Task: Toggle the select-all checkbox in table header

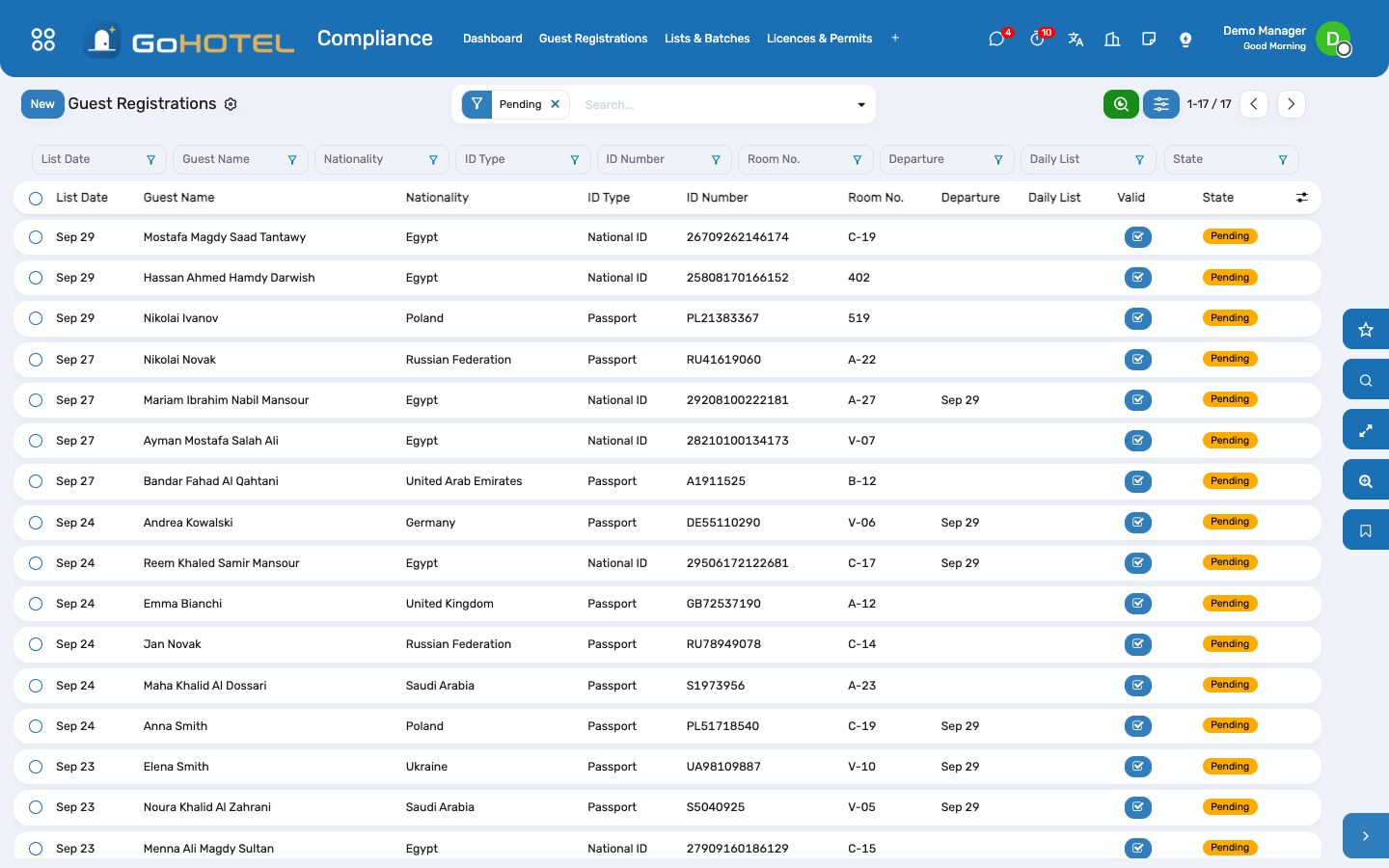Action: tap(36, 199)
